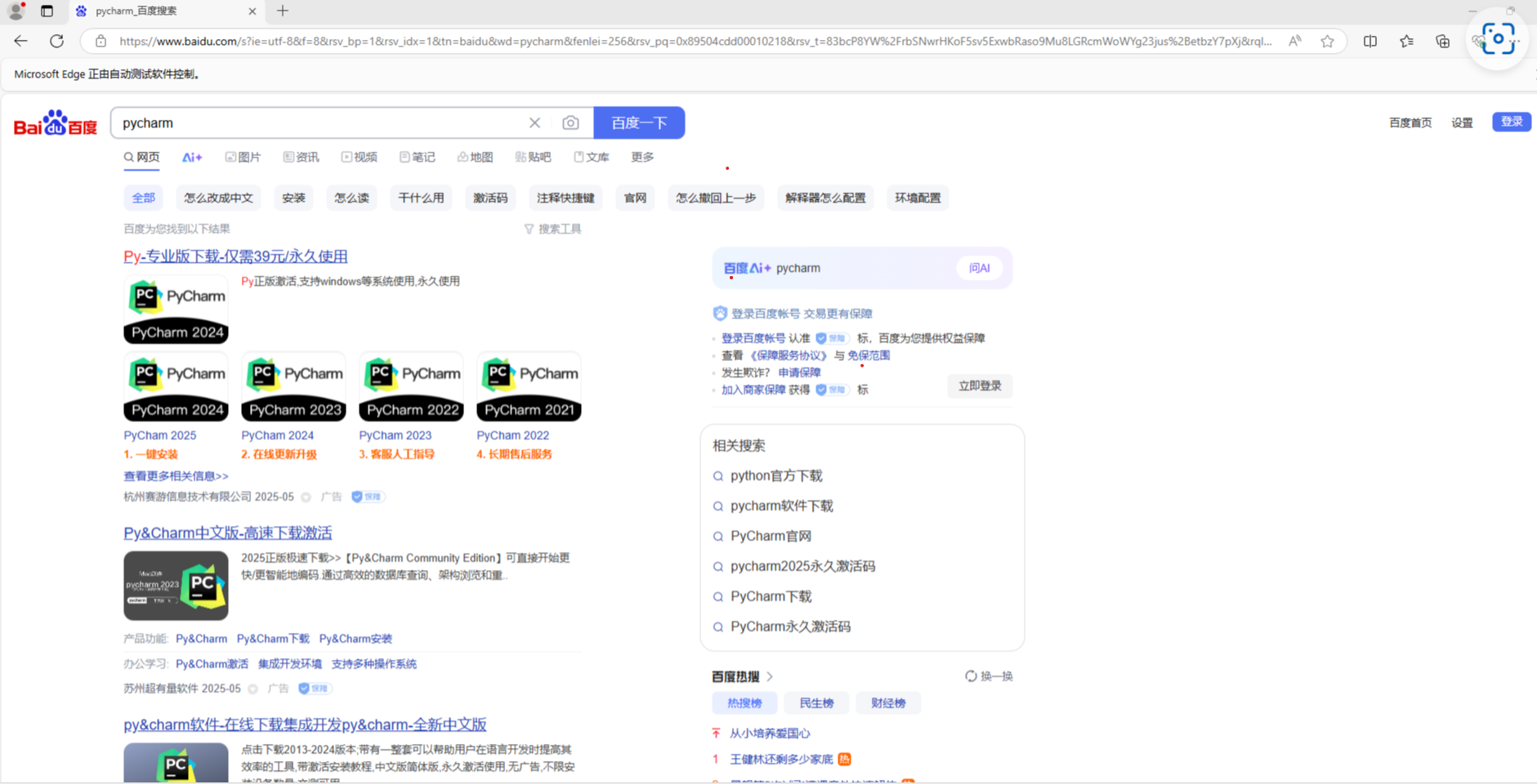Select the 注释快捷键 filter chip
The width and height of the screenshot is (1537, 784).
(x=565, y=198)
